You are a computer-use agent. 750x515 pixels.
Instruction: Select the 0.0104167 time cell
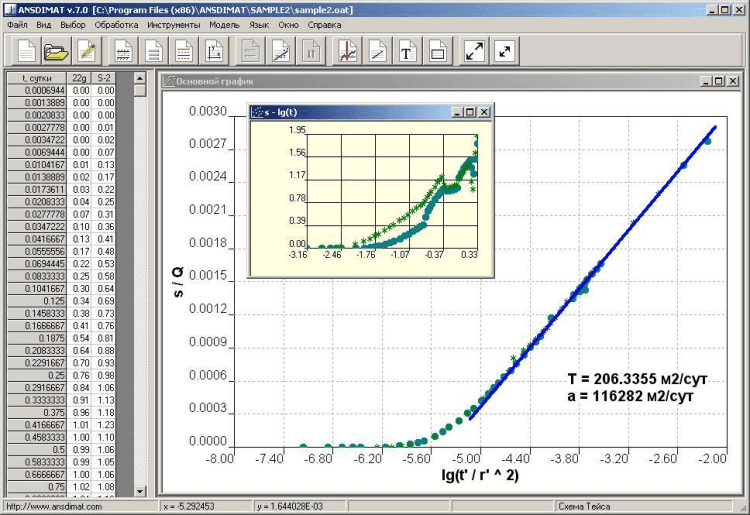[37, 164]
